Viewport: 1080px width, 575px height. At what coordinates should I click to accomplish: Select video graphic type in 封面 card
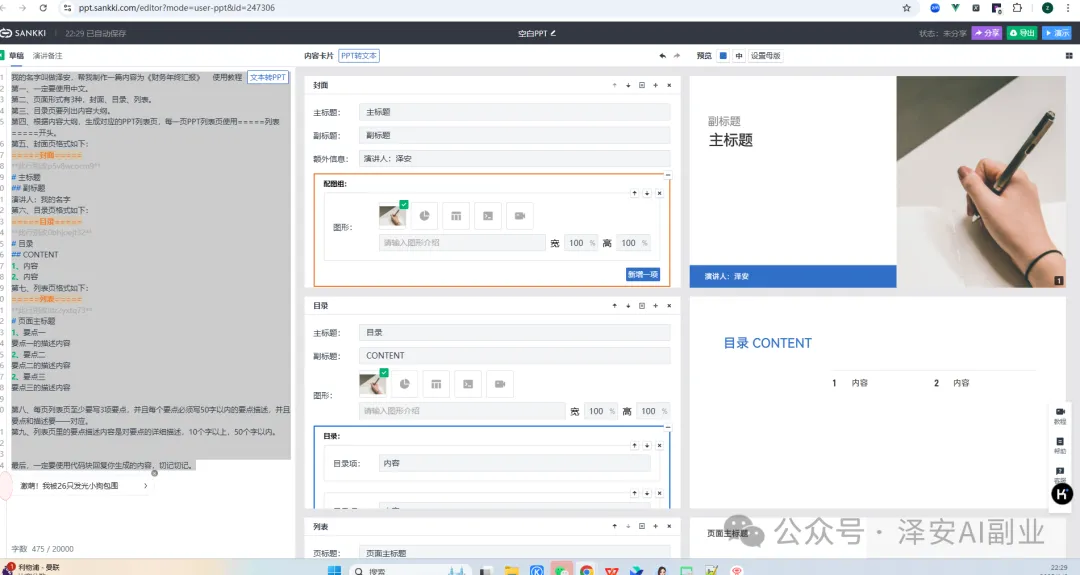click(x=520, y=216)
